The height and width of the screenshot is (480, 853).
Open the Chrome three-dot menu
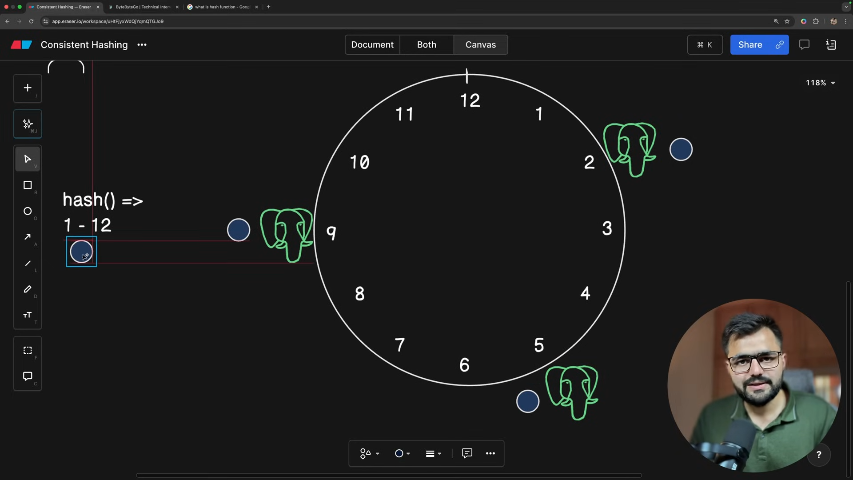[x=846, y=21]
